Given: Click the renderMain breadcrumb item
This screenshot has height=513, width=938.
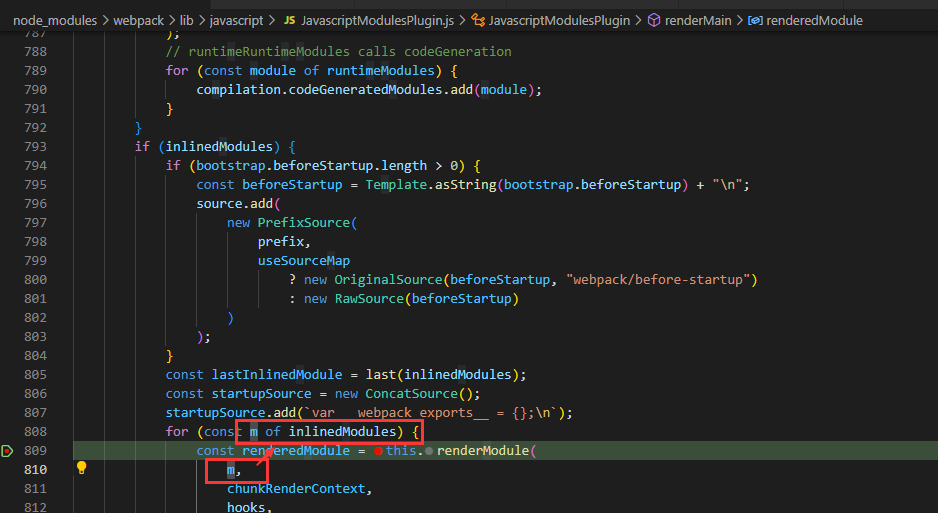Looking at the screenshot, I should point(698,20).
